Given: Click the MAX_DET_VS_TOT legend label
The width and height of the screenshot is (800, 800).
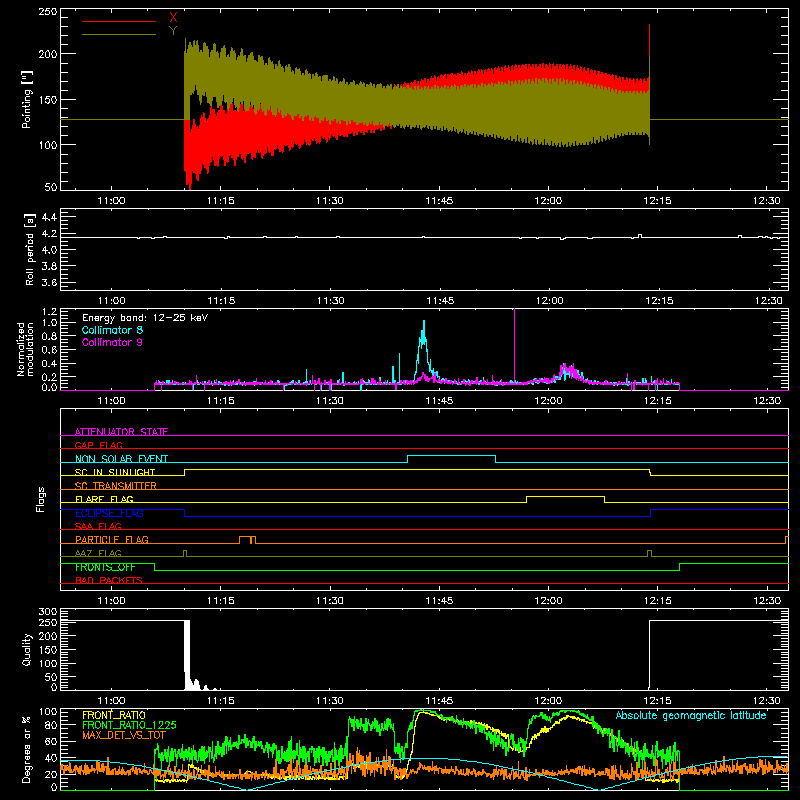Looking at the screenshot, I should click(123, 735).
